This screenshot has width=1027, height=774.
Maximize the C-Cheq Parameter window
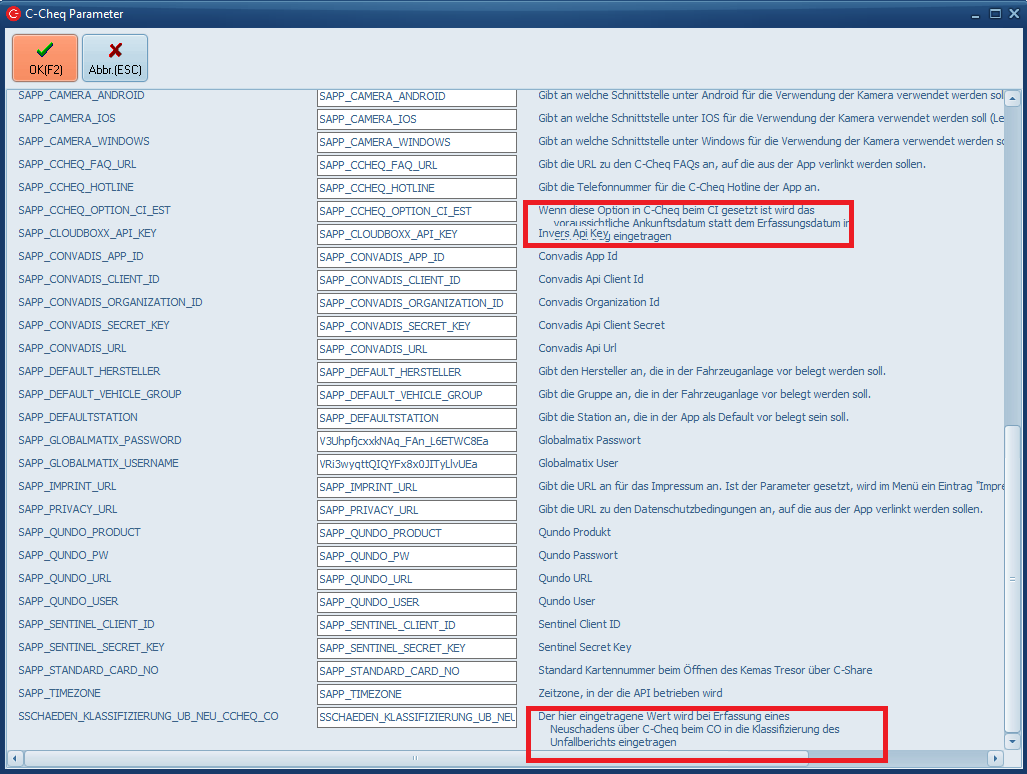995,14
